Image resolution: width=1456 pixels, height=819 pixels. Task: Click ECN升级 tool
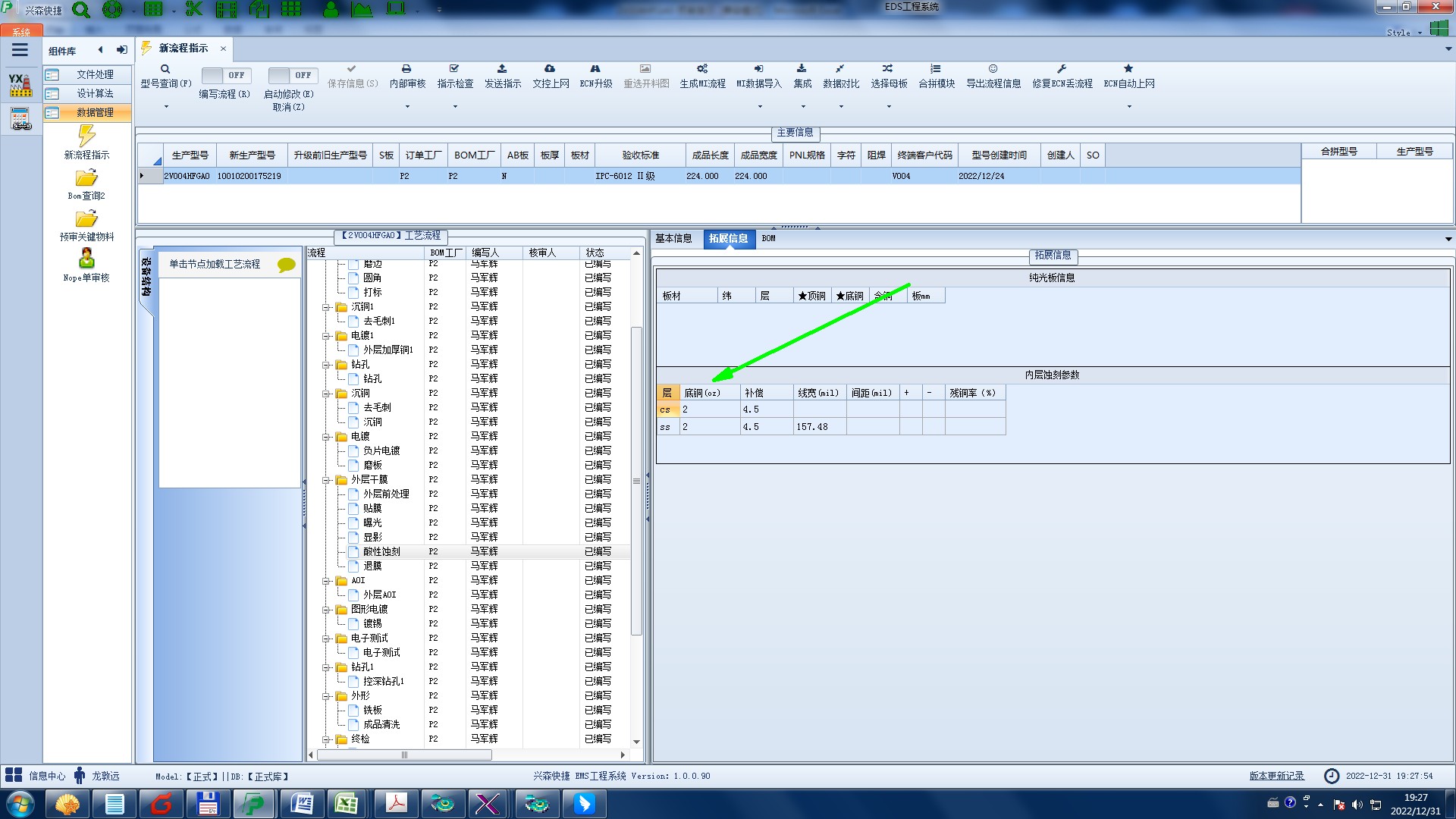pos(596,76)
